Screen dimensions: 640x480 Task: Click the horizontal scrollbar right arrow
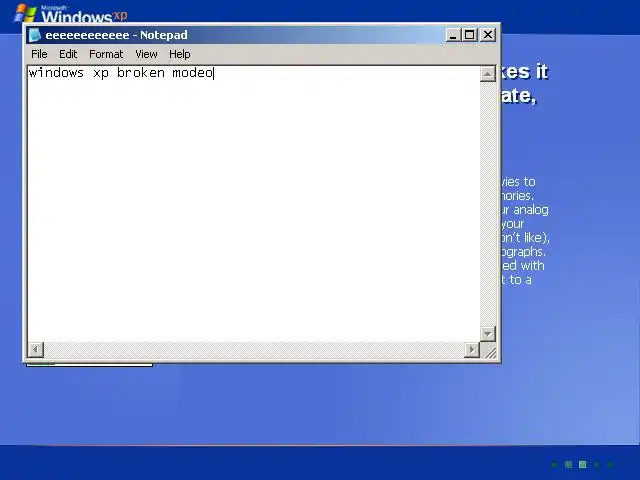(472, 350)
